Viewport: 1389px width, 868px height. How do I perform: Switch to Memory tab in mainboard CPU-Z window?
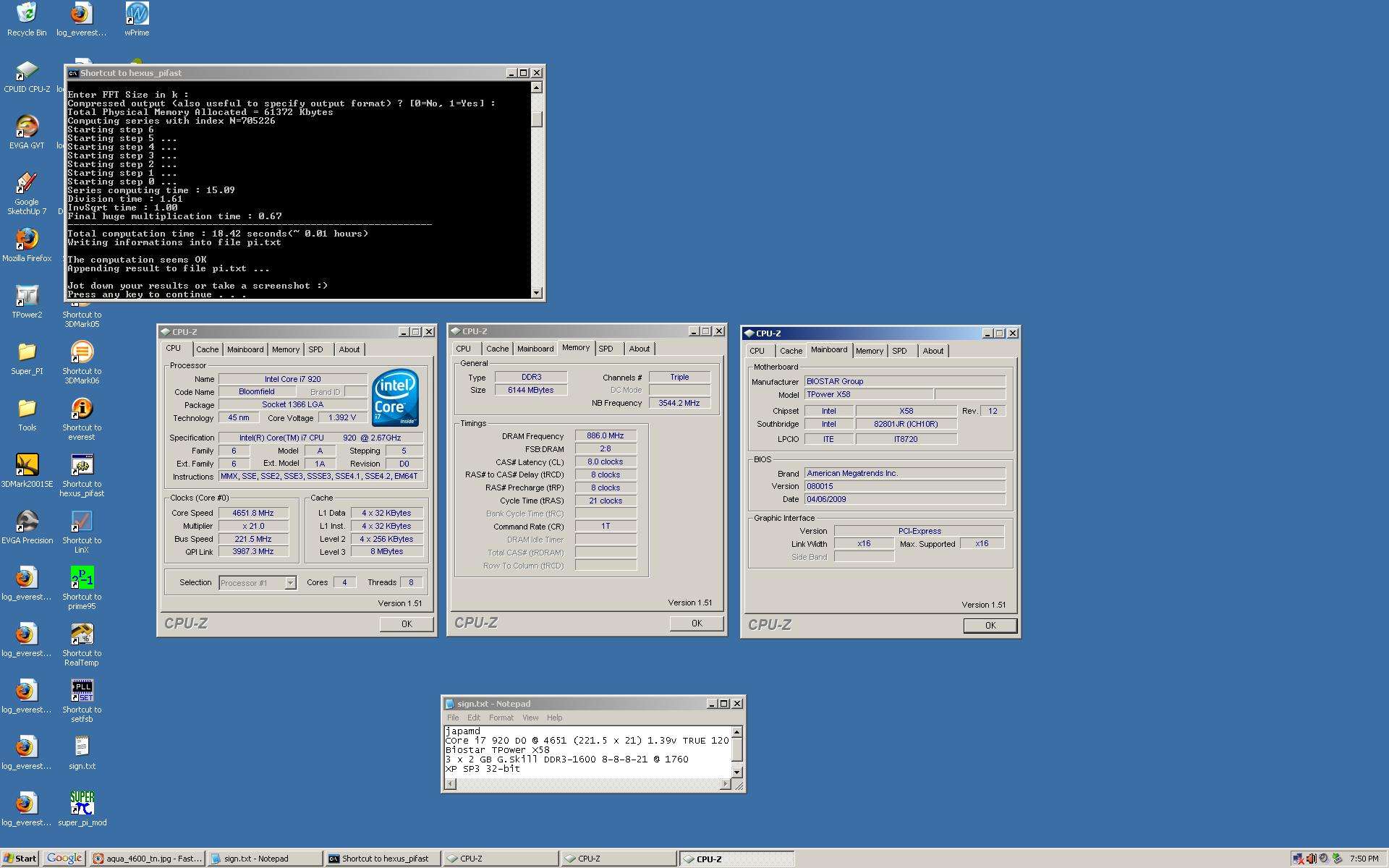click(x=870, y=351)
